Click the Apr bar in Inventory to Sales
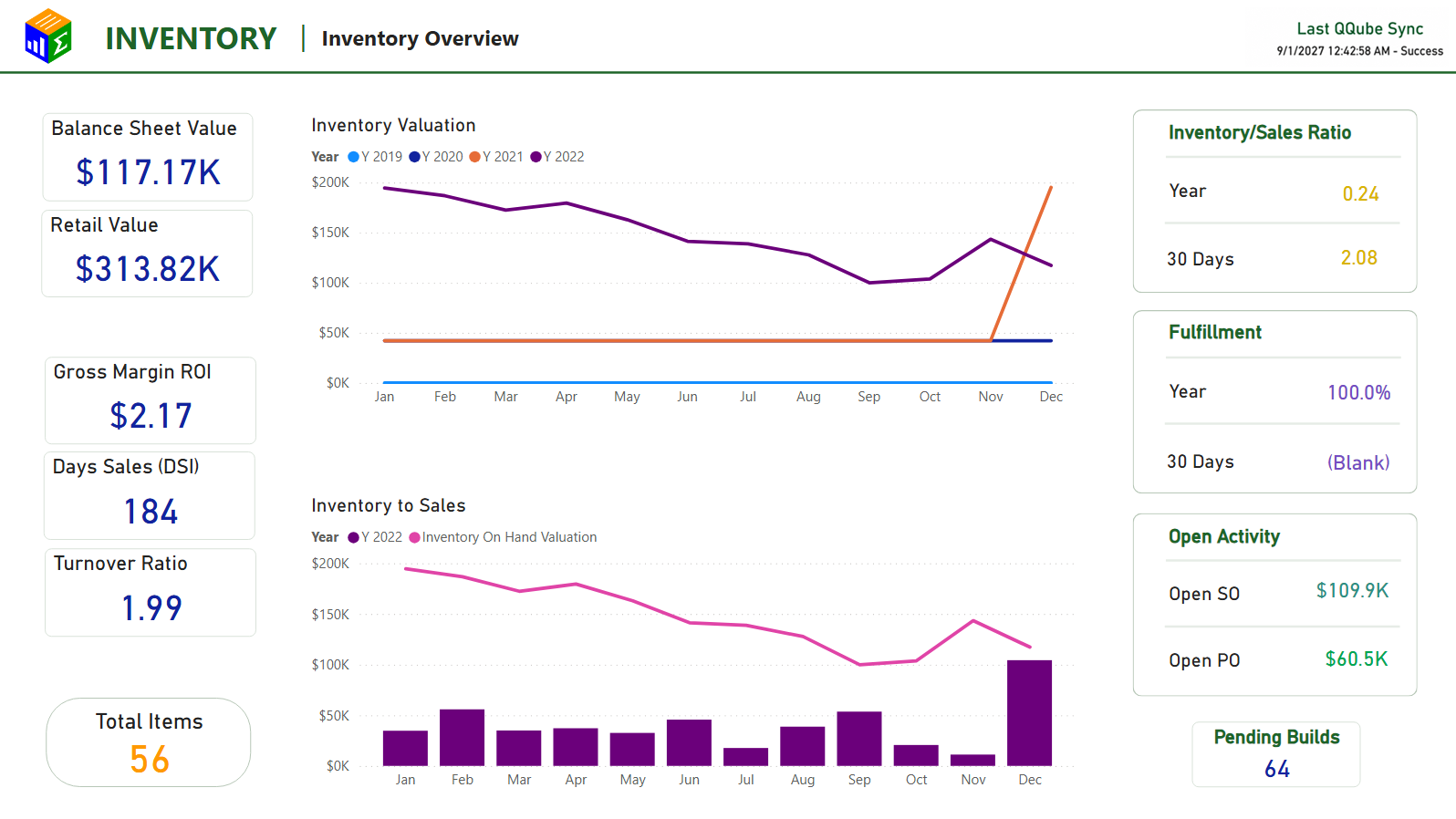This screenshot has width=1456, height=819. coord(576,747)
